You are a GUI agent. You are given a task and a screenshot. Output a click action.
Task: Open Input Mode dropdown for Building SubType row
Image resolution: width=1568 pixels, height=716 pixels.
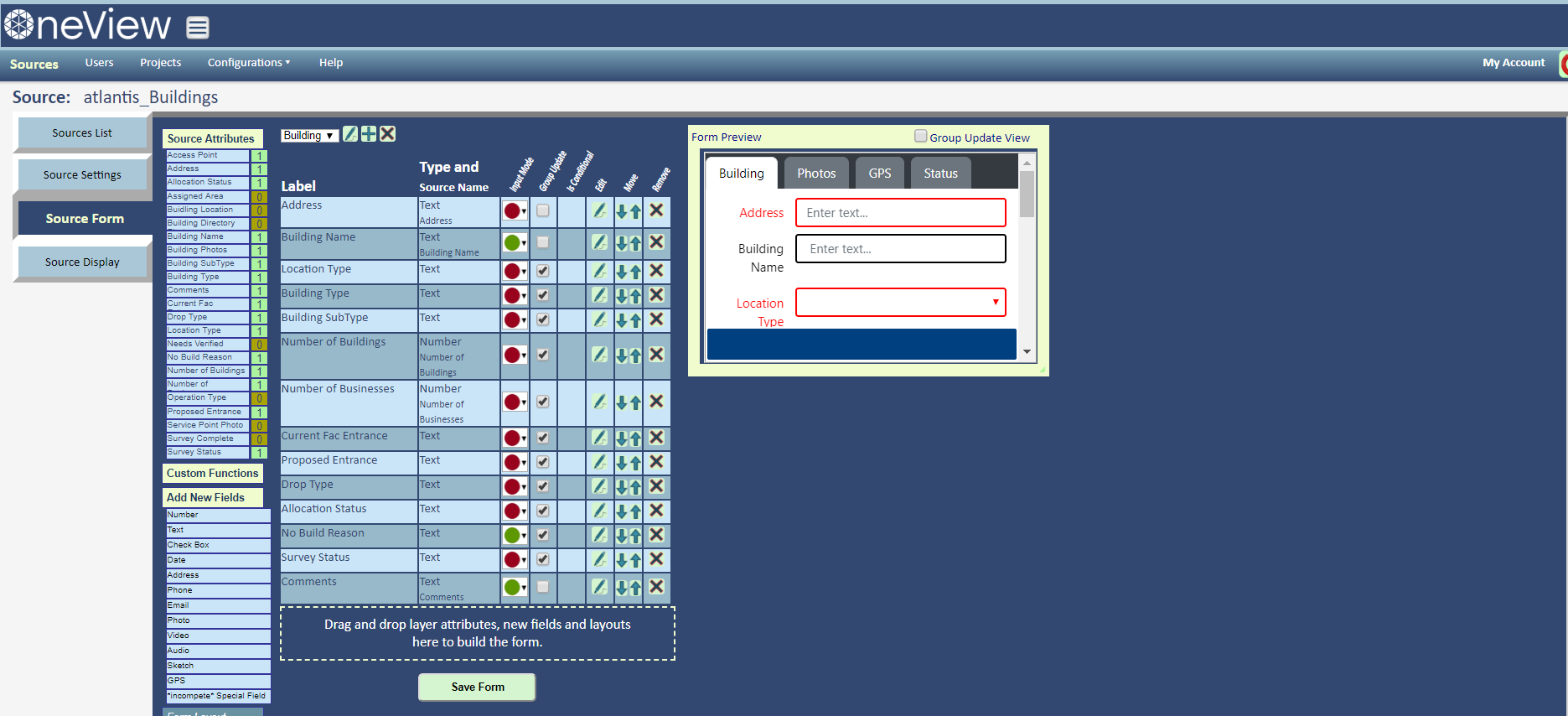(515, 319)
